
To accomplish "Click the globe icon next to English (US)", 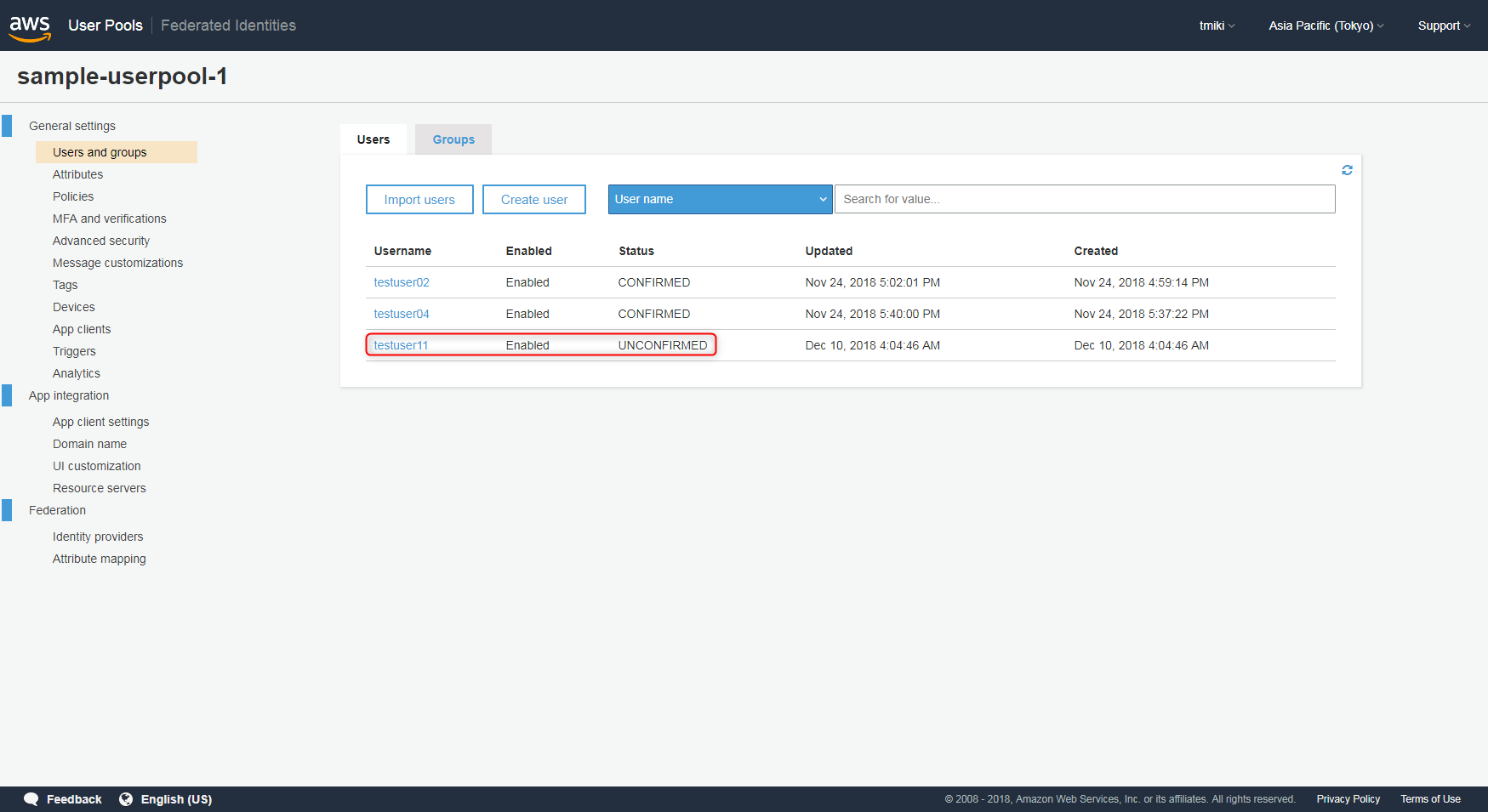I will [x=125, y=798].
